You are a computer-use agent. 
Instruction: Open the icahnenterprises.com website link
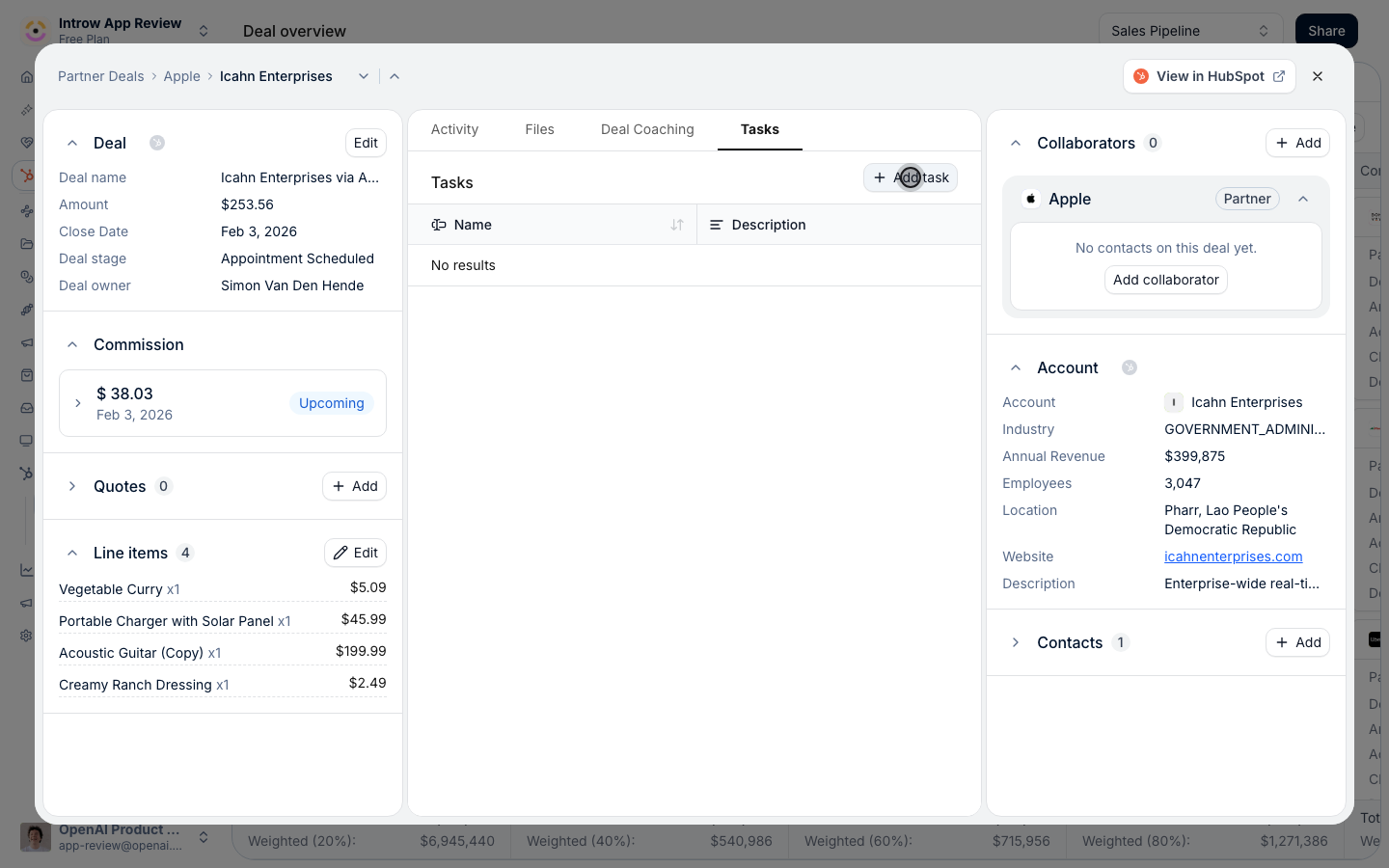[1233, 556]
